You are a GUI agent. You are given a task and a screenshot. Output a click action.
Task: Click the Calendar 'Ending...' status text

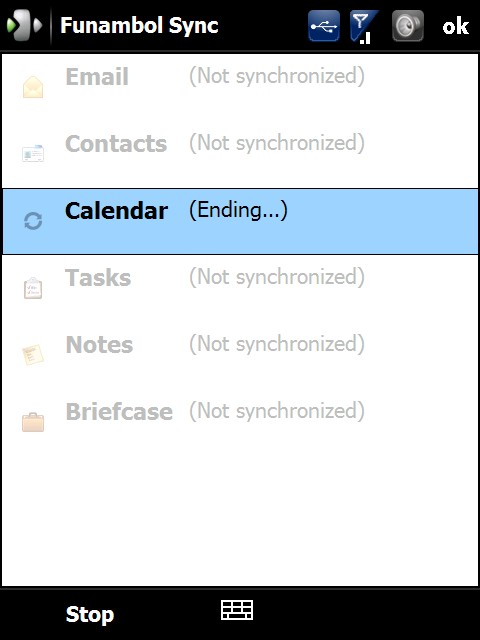point(238,211)
